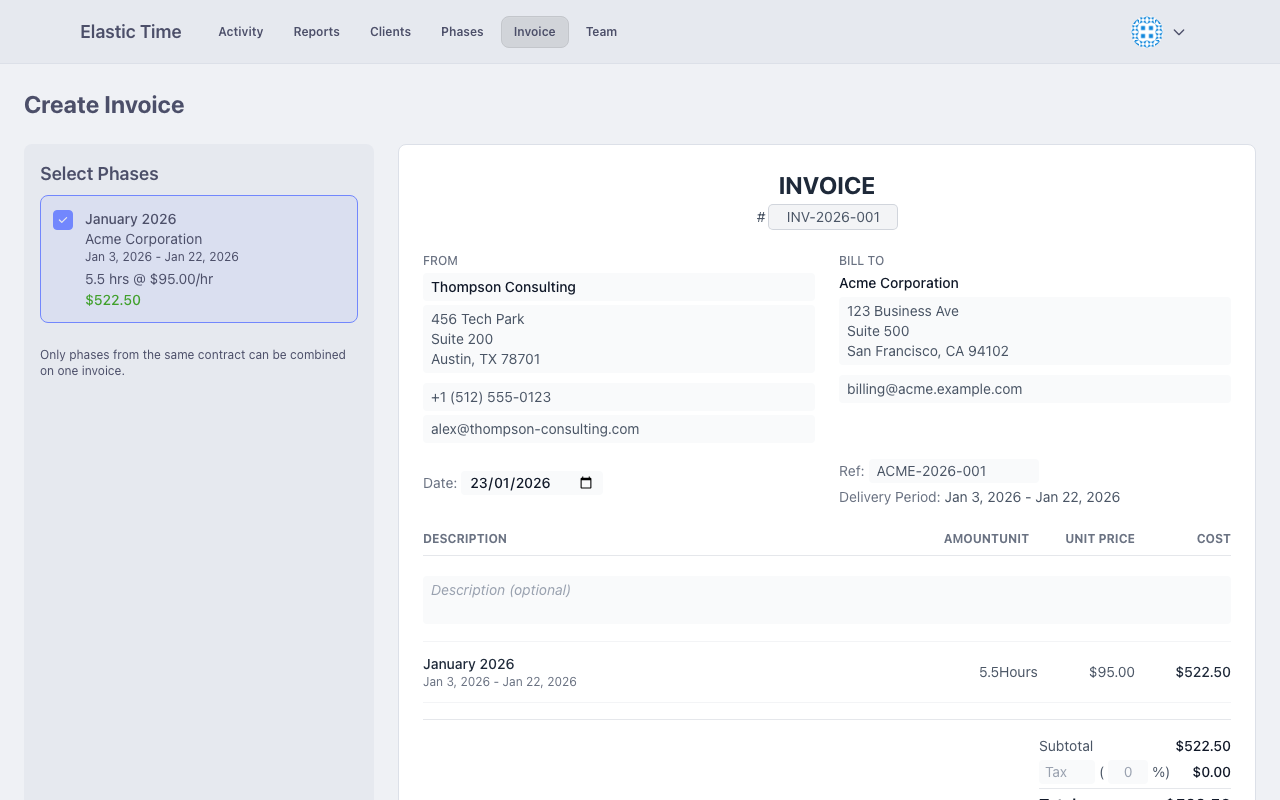Click the Description (optional) text area

pyautogui.click(x=827, y=598)
